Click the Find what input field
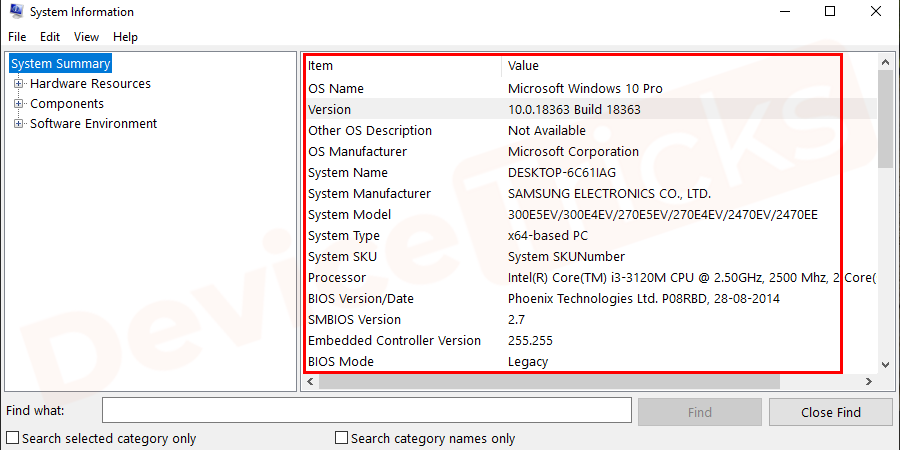Viewport: 900px width, 450px height. pos(367,410)
